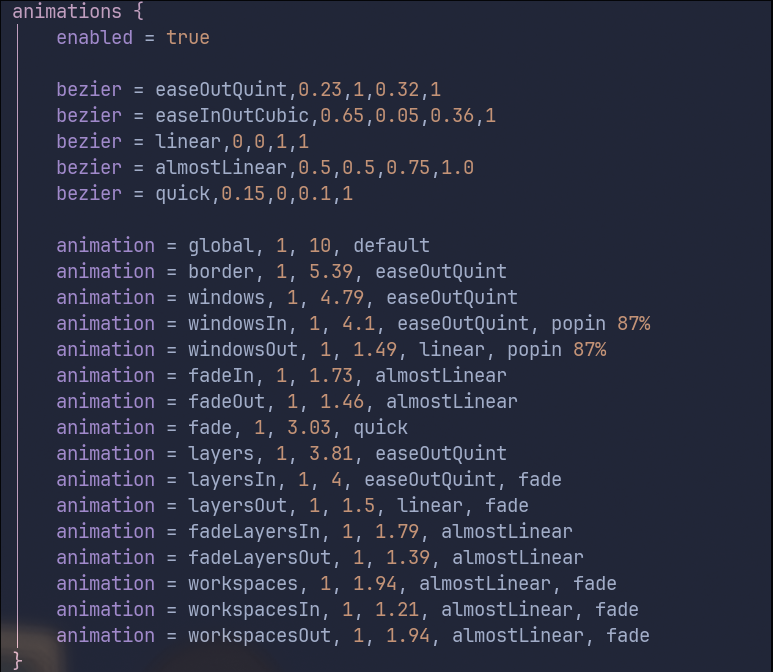The width and height of the screenshot is (773, 672).
Task: Click 'default' on the global animation line
Action: point(391,246)
